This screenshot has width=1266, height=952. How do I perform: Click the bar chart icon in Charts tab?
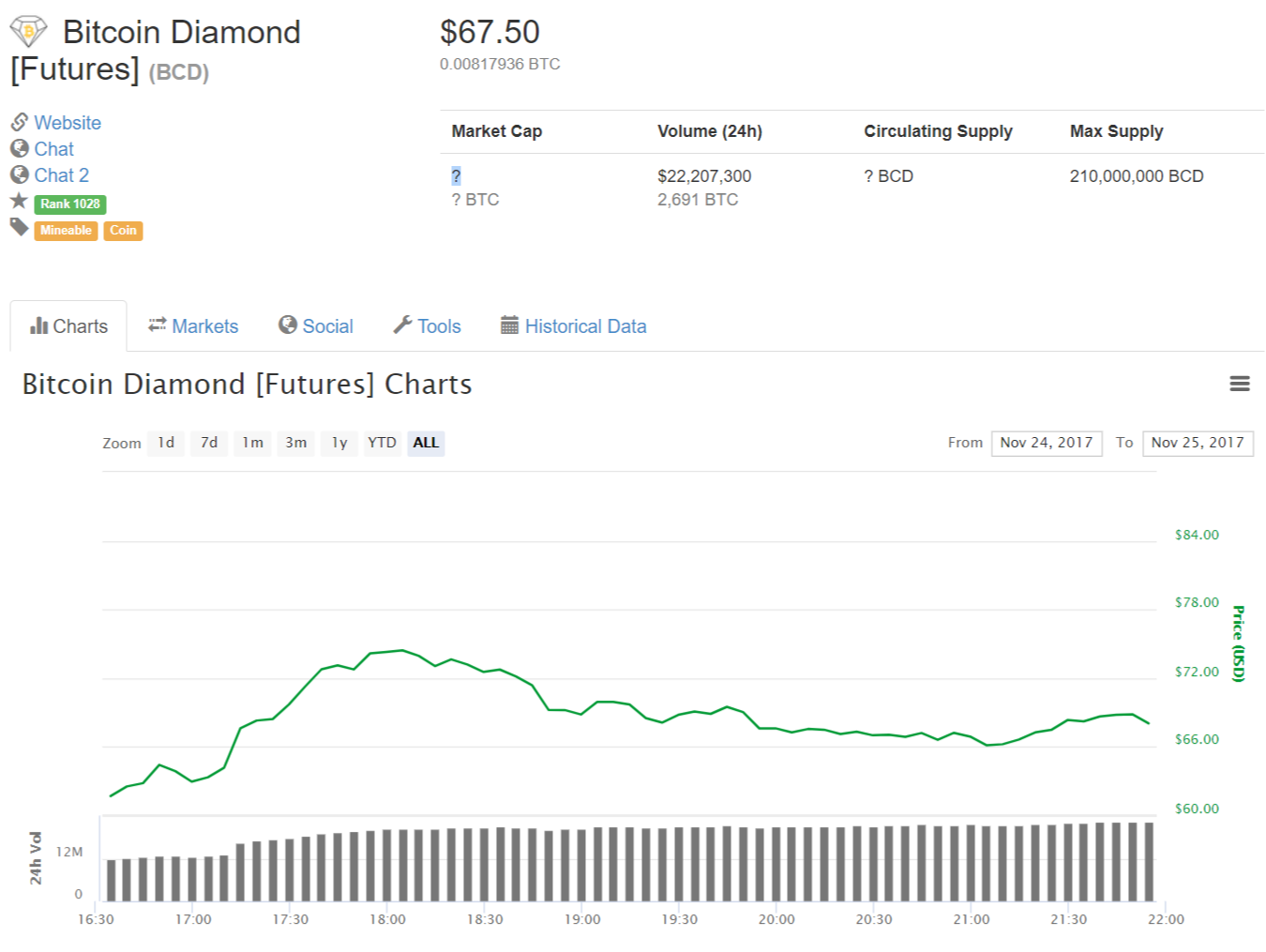38,325
